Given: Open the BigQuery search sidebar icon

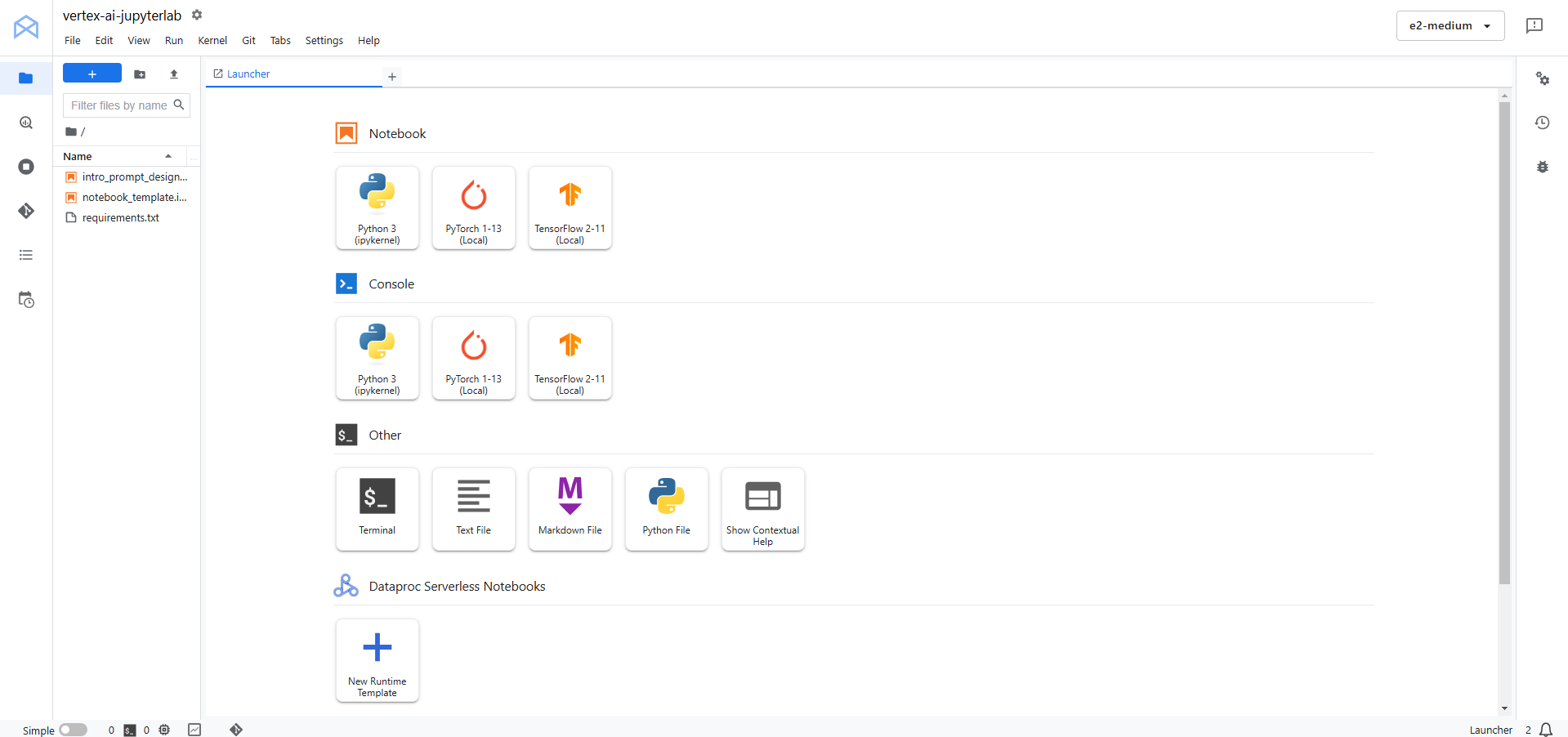Looking at the screenshot, I should click(x=26, y=123).
